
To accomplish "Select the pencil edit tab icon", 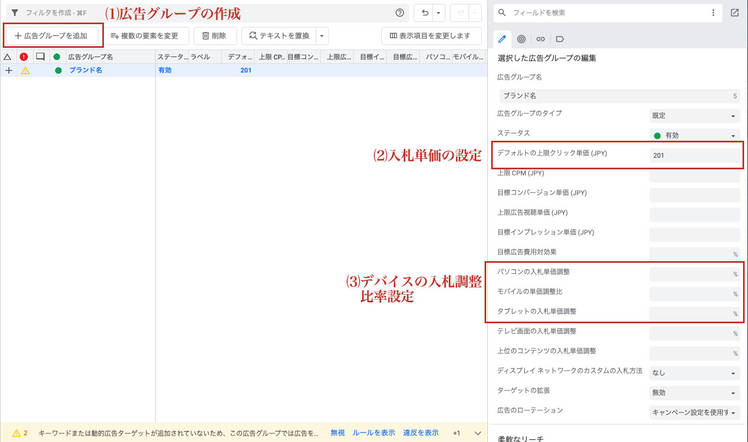I will 502,39.
